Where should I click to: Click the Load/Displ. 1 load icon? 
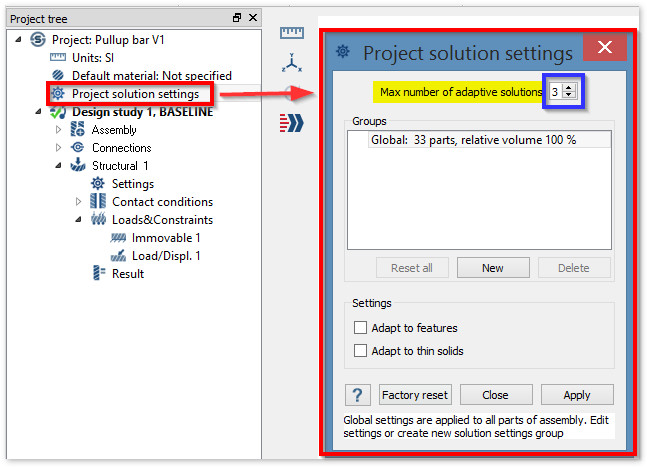click(x=118, y=256)
